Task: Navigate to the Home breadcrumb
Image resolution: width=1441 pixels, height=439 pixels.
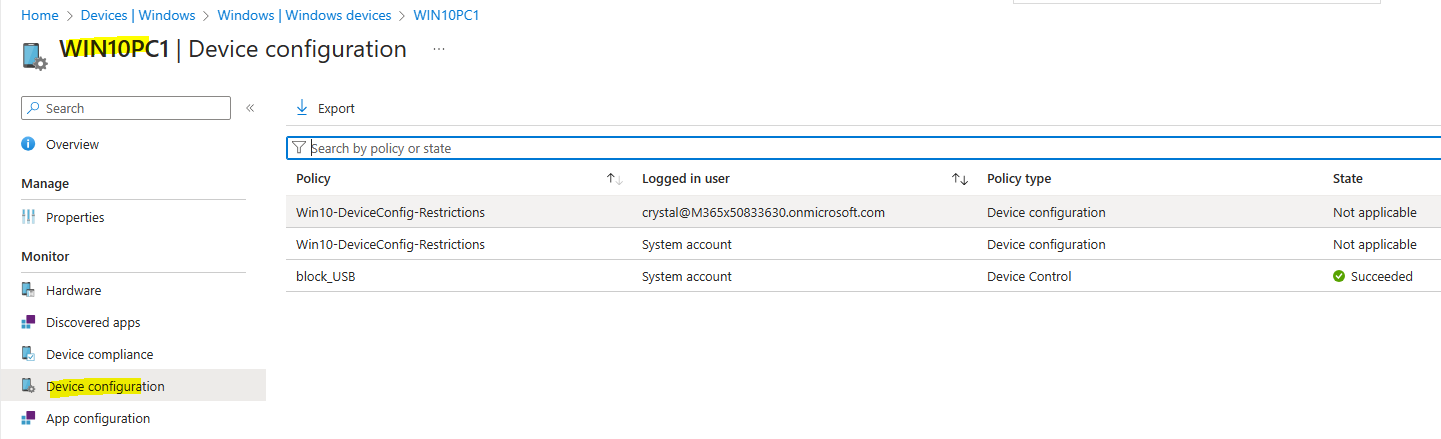Action: 39,15
